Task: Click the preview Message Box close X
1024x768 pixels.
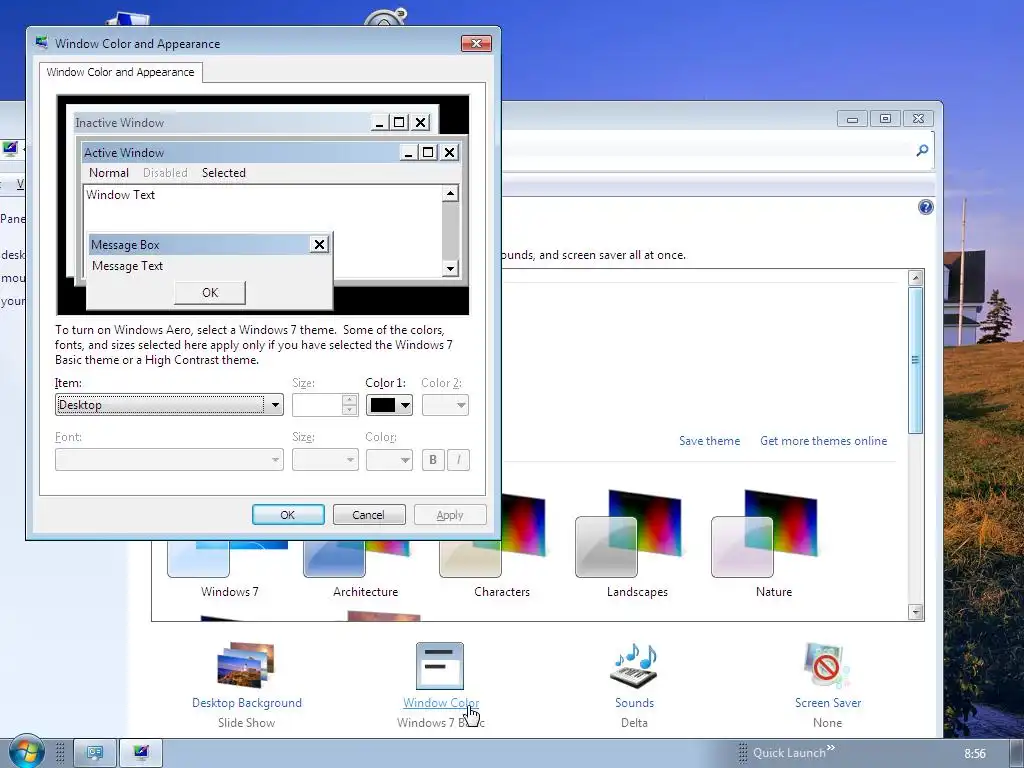Action: coord(319,244)
